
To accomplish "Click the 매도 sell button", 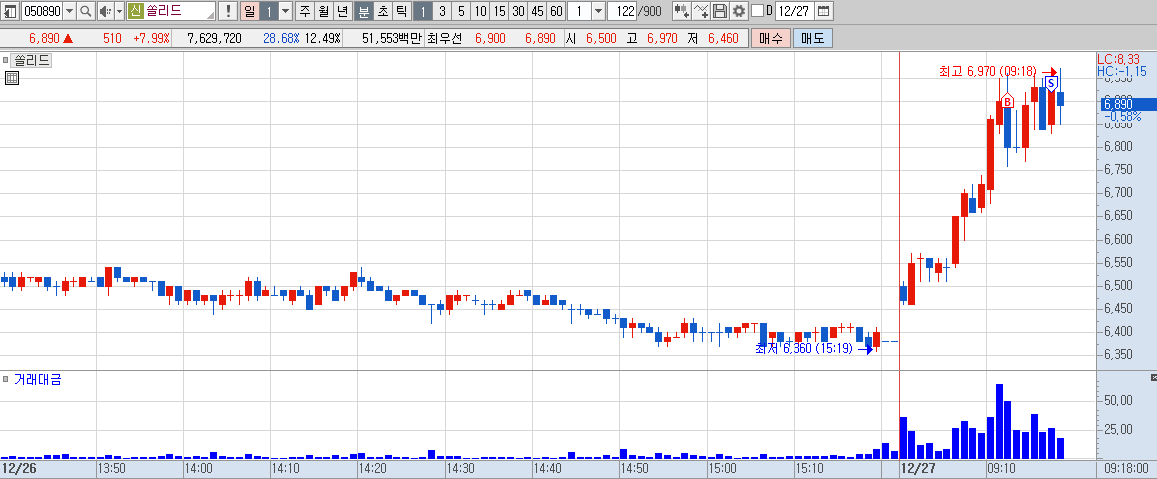I will (812, 38).
